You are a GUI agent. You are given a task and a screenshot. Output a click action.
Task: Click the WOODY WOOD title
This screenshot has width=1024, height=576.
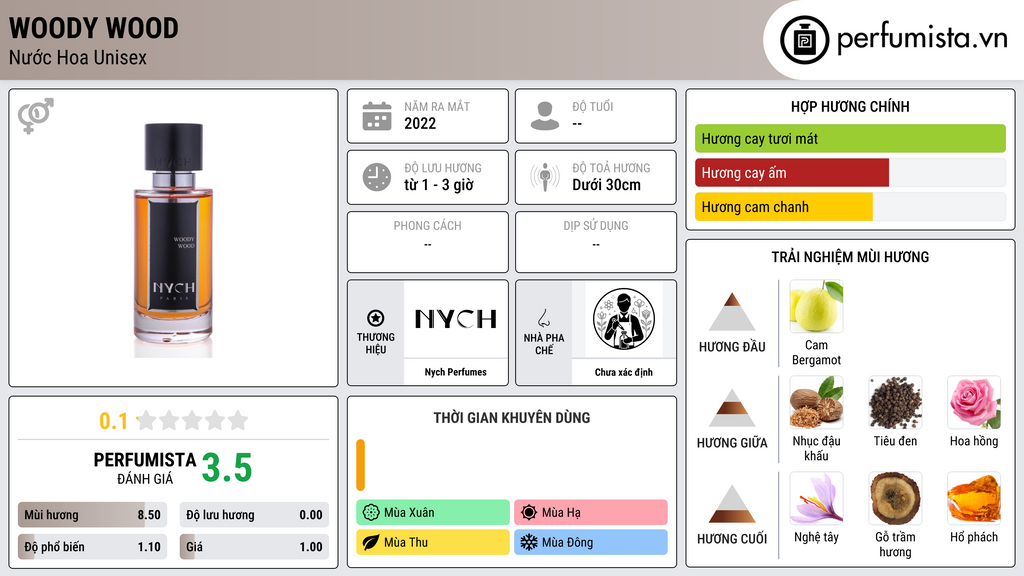93,28
